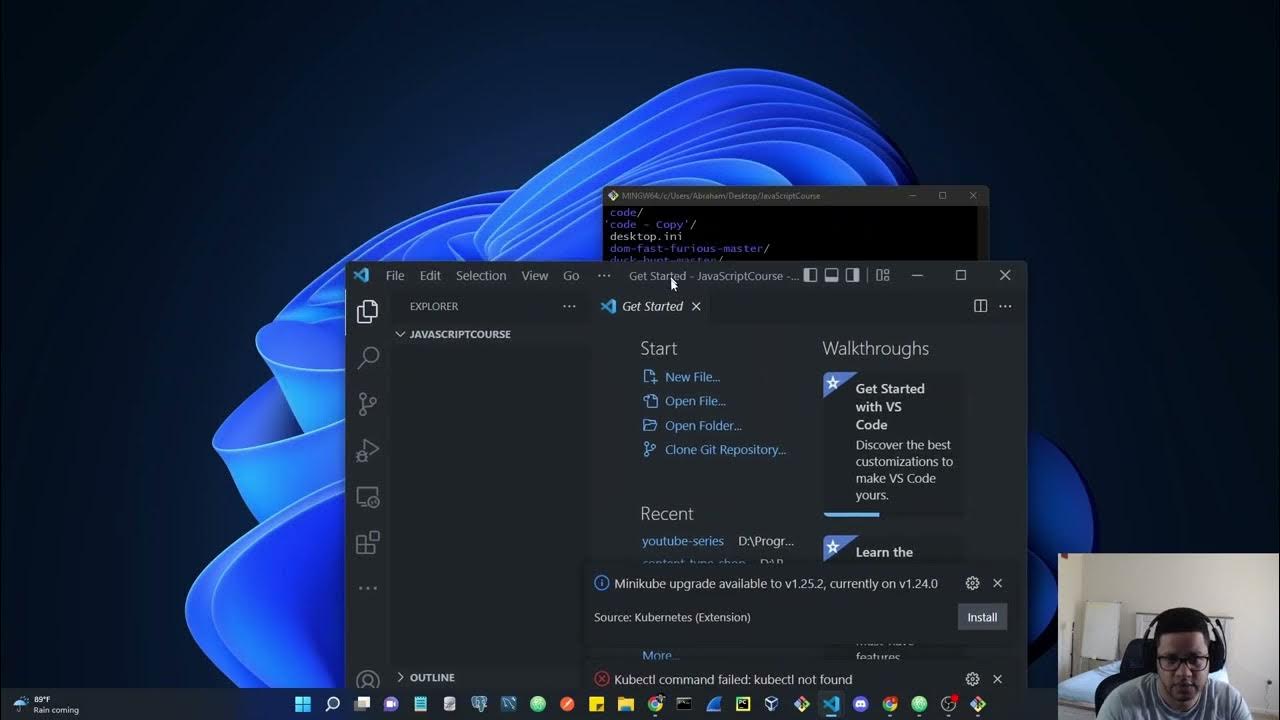Click the Open Folder... link
Screen dimensions: 1280x720
703,425
